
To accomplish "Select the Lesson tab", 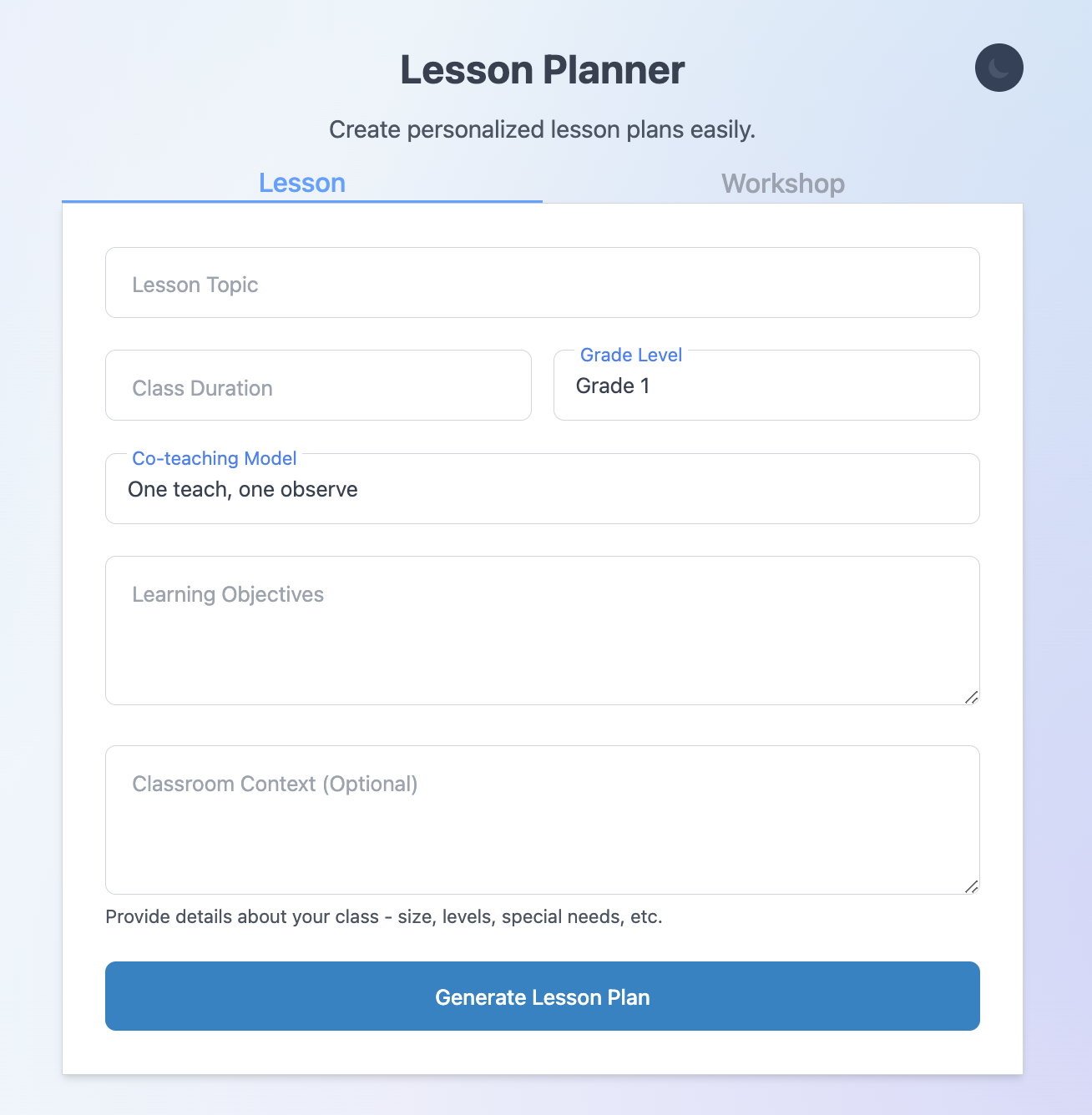I will pos(301,183).
